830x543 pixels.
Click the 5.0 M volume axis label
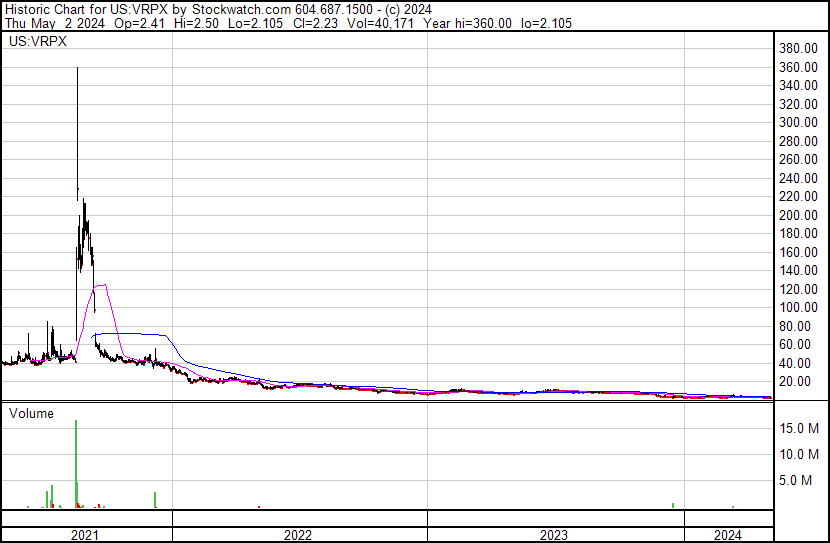pos(805,480)
